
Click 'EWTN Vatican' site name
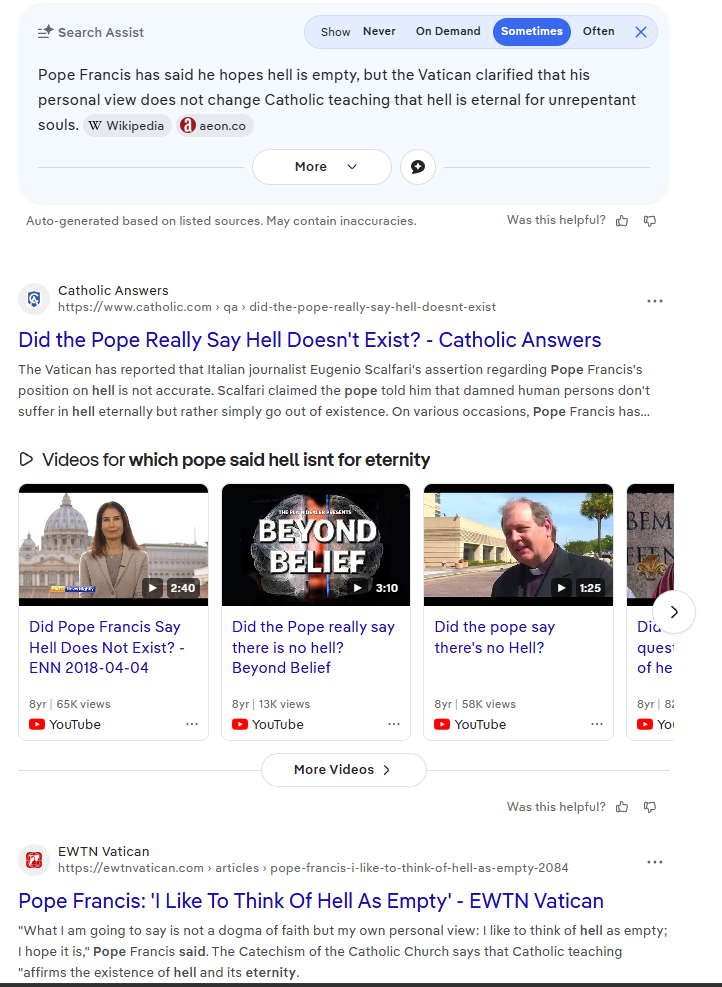coord(104,852)
